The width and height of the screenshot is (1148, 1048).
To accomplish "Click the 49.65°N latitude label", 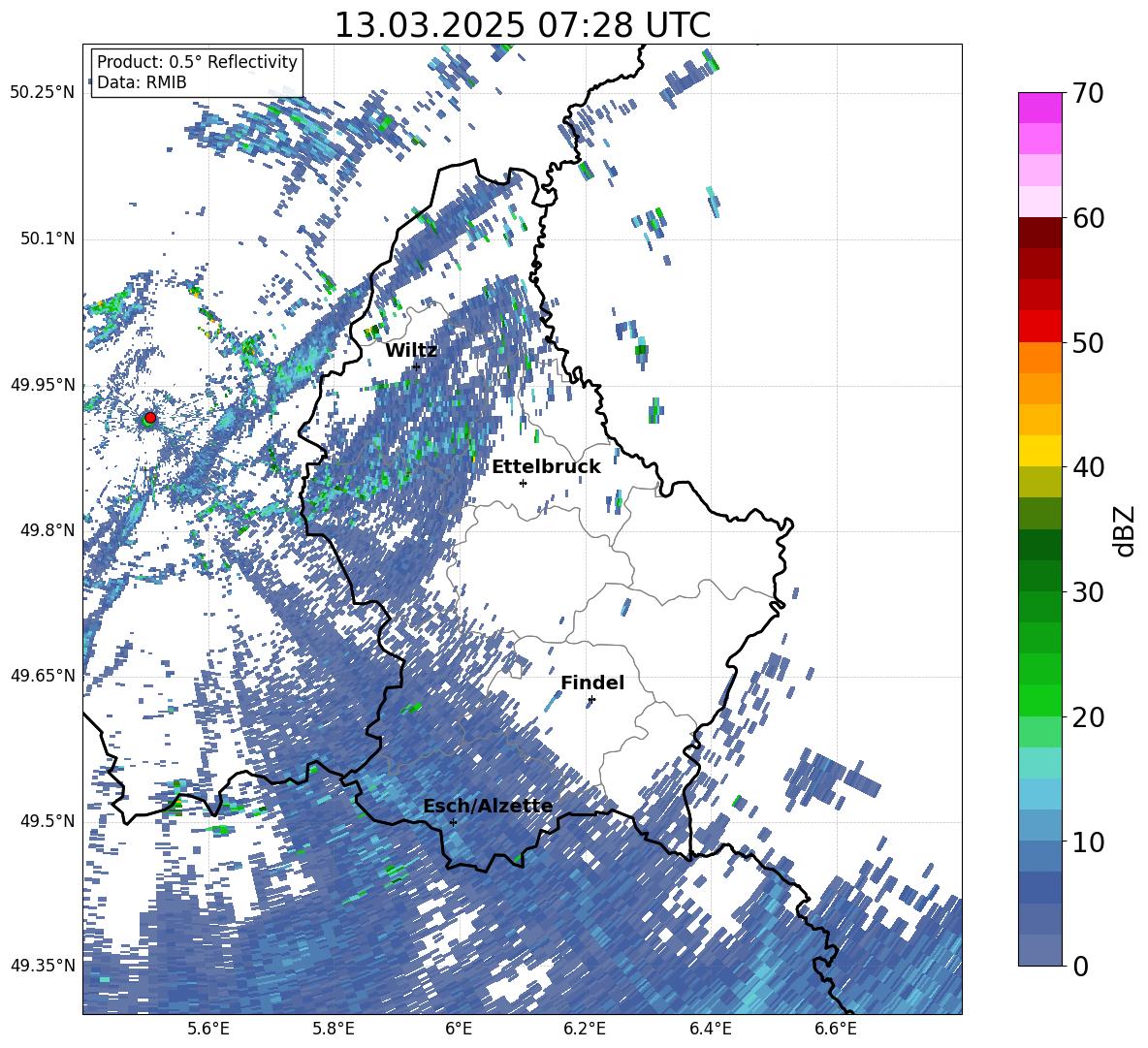I will (43, 675).
